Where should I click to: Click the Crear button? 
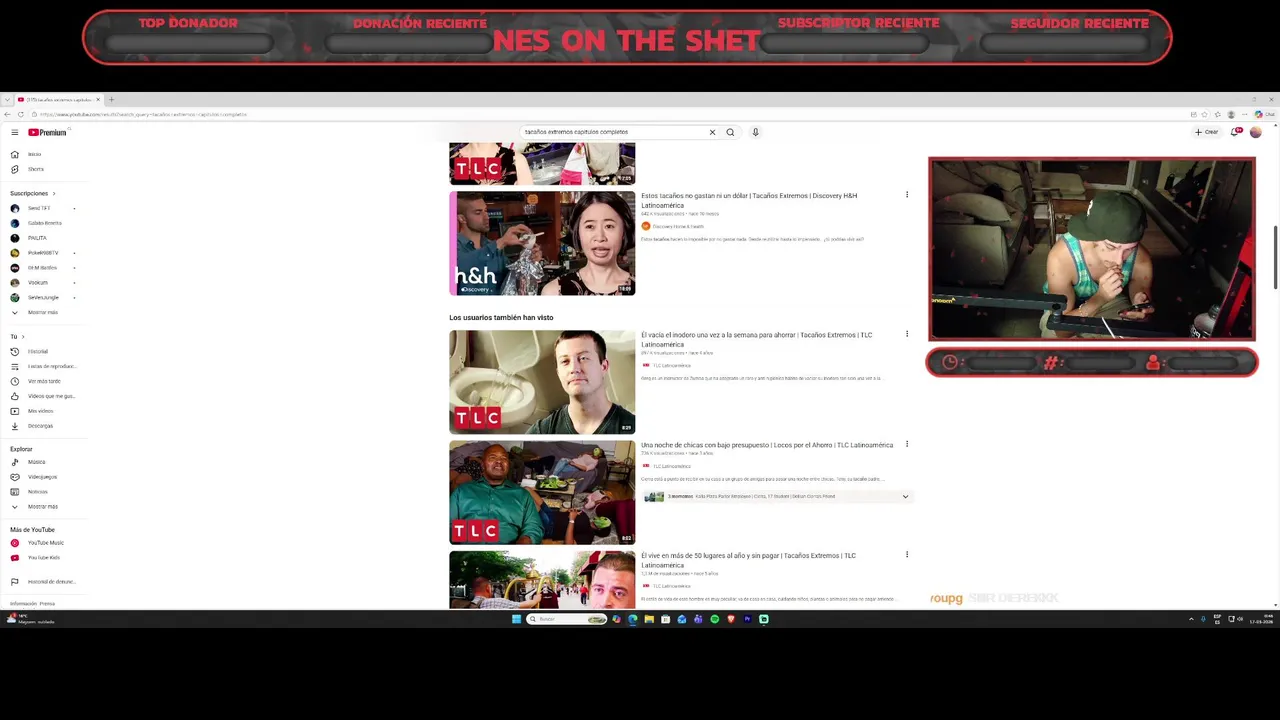(x=1206, y=132)
